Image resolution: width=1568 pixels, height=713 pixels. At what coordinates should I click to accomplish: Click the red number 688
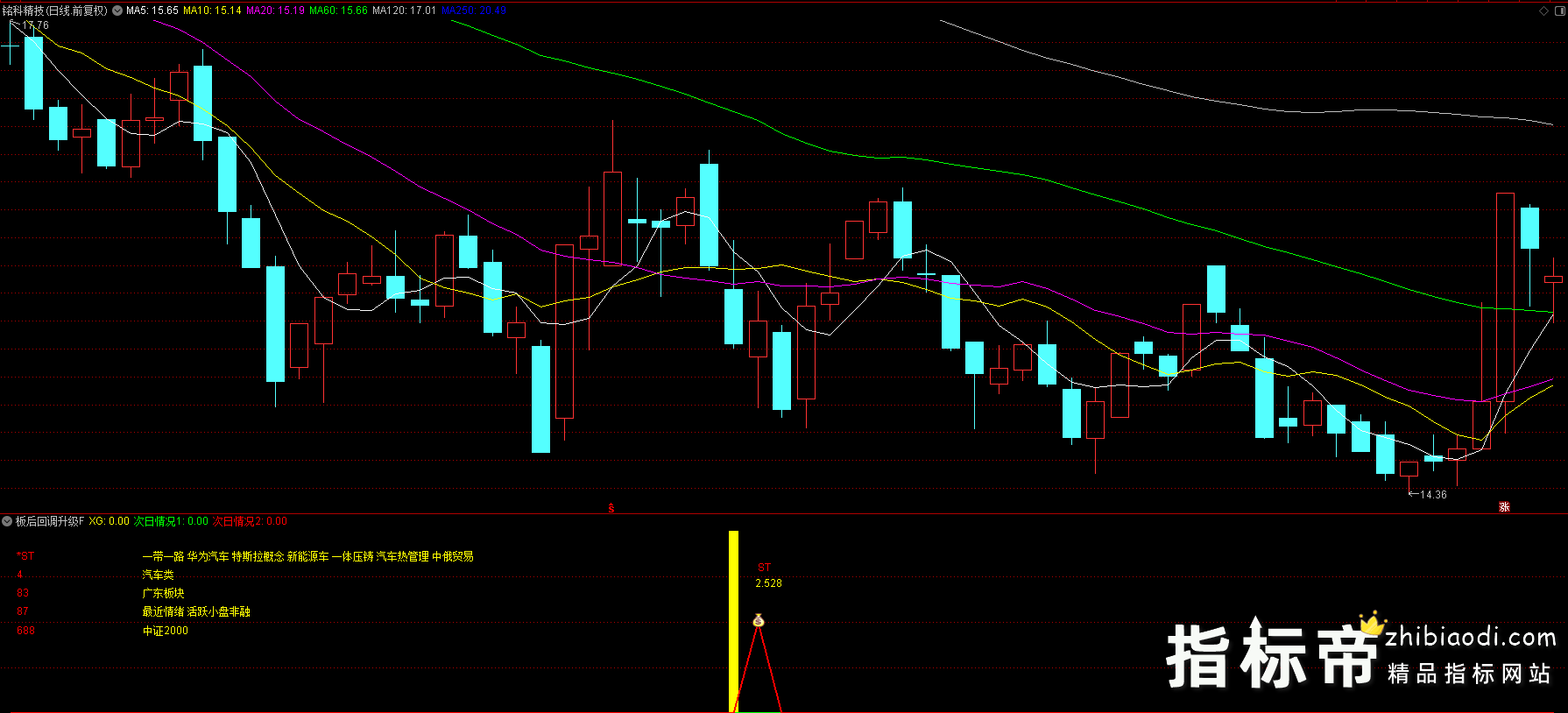tap(25, 631)
